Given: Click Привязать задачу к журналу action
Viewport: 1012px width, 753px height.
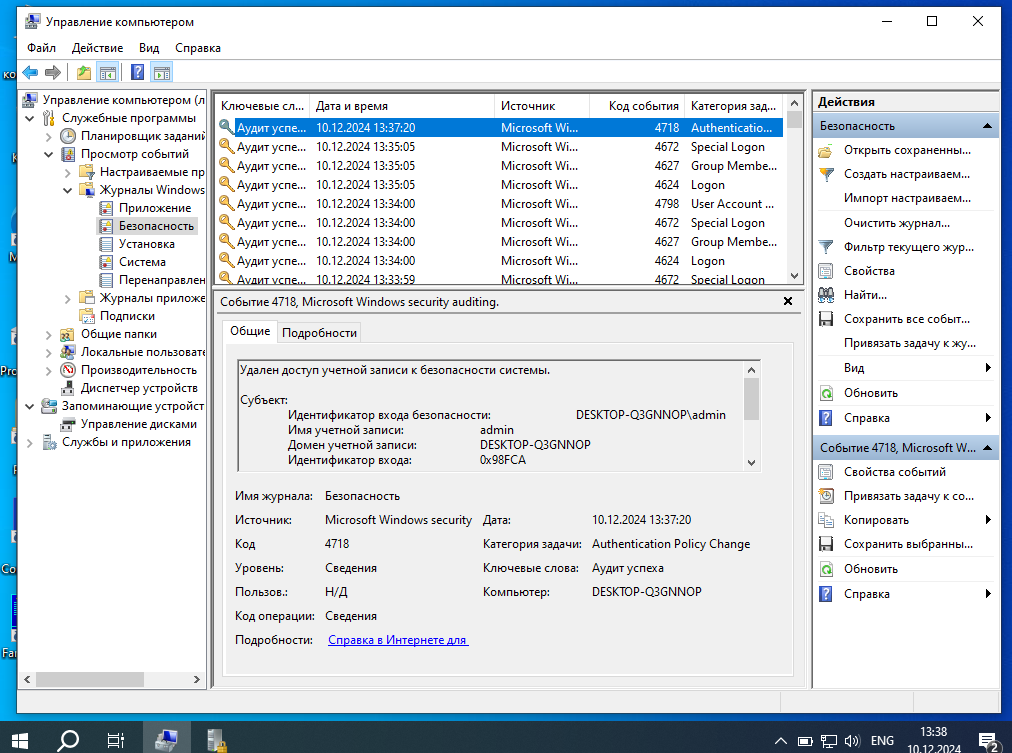Looking at the screenshot, I should tap(909, 343).
